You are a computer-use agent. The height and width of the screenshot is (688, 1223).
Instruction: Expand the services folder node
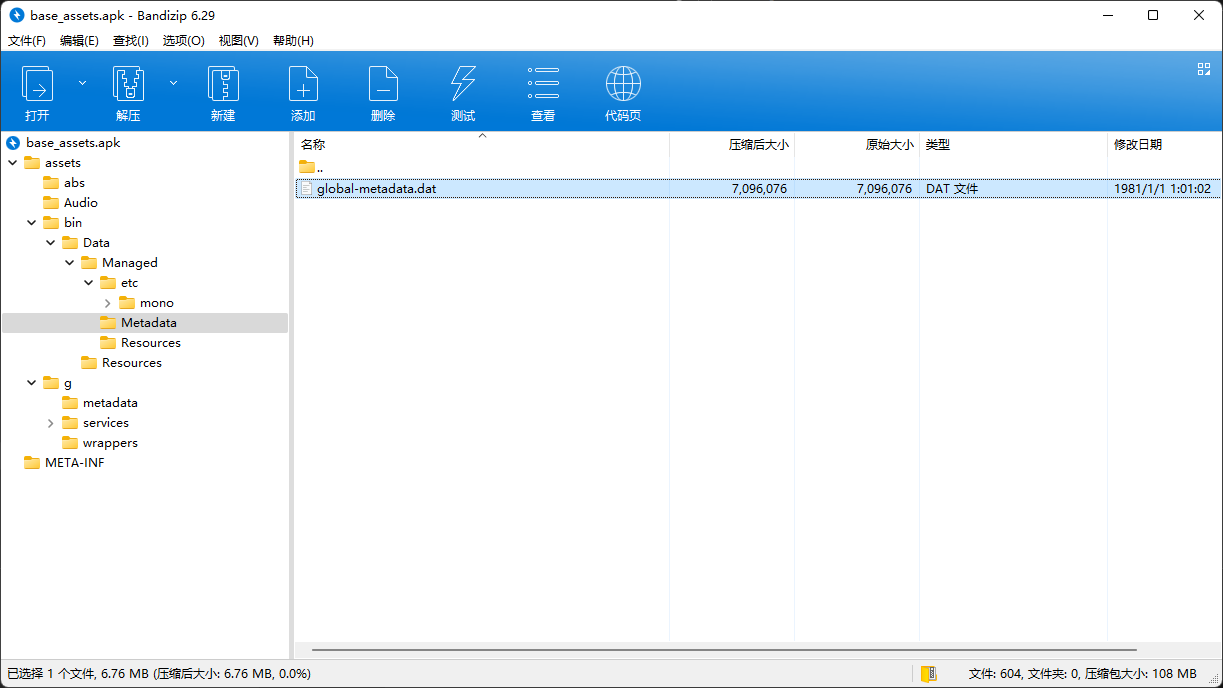[51, 423]
